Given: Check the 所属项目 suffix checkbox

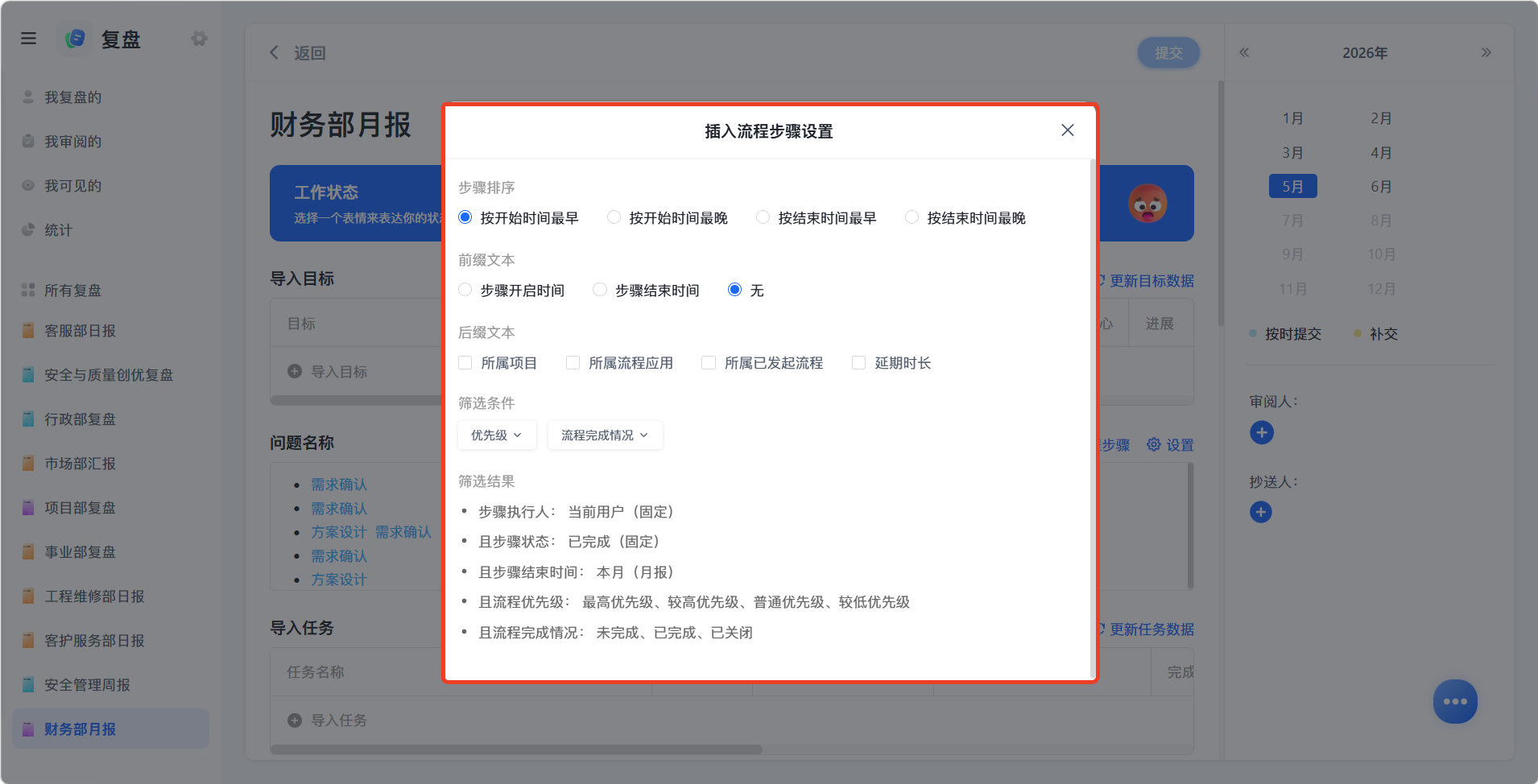Looking at the screenshot, I should point(465,363).
